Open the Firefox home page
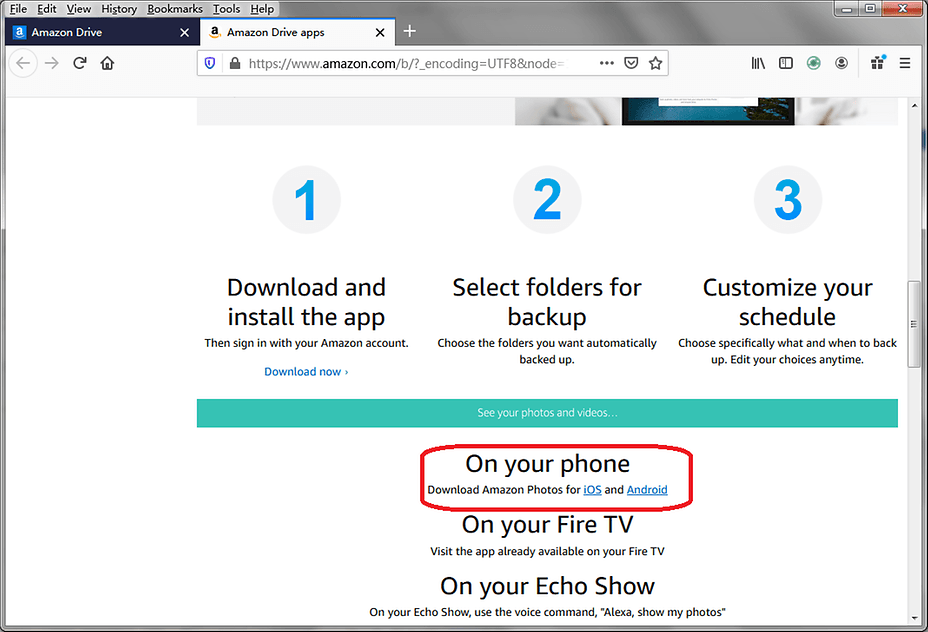This screenshot has width=928, height=632. 107,63
